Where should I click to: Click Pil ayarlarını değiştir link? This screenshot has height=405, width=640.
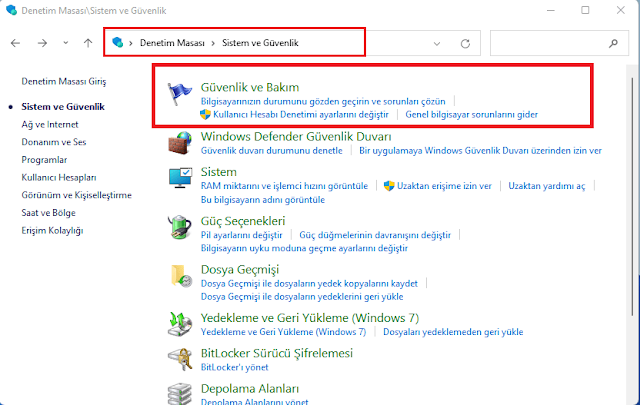click(241, 235)
